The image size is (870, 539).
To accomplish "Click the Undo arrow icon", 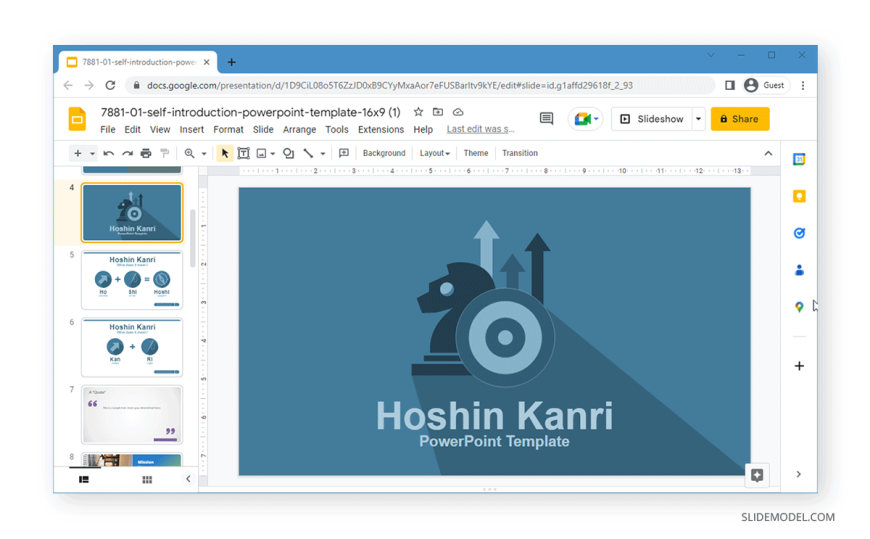I will 109,154.
